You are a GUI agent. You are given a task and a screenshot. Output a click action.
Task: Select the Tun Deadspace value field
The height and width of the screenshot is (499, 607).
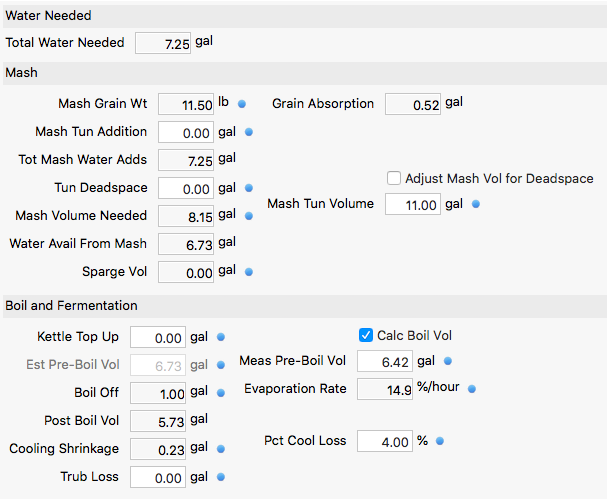(x=186, y=188)
